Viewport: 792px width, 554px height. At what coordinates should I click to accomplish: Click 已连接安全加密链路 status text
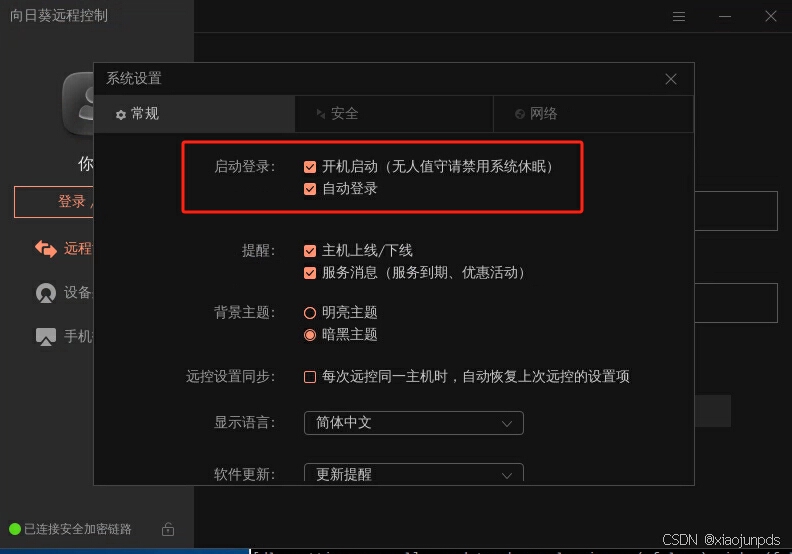point(78,529)
